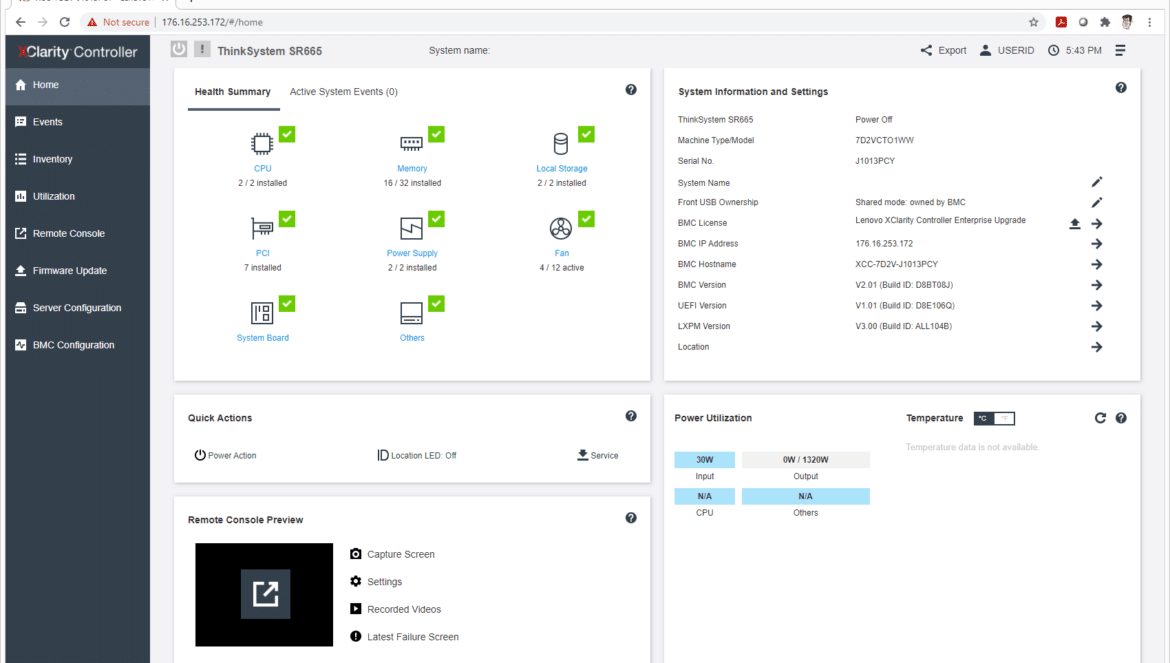Reload the page in the browser
The image size is (1170, 663).
[65, 22]
